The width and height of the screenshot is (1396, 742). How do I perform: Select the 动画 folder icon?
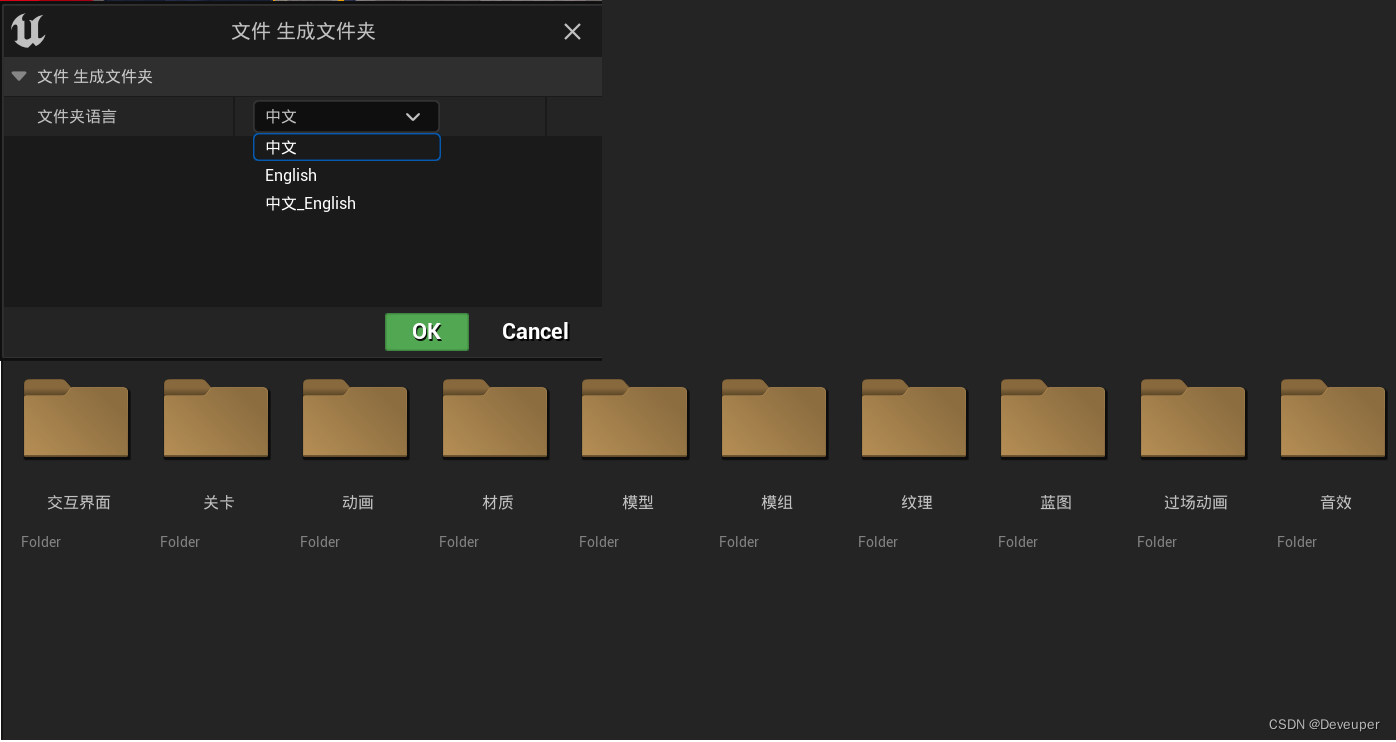coord(355,418)
